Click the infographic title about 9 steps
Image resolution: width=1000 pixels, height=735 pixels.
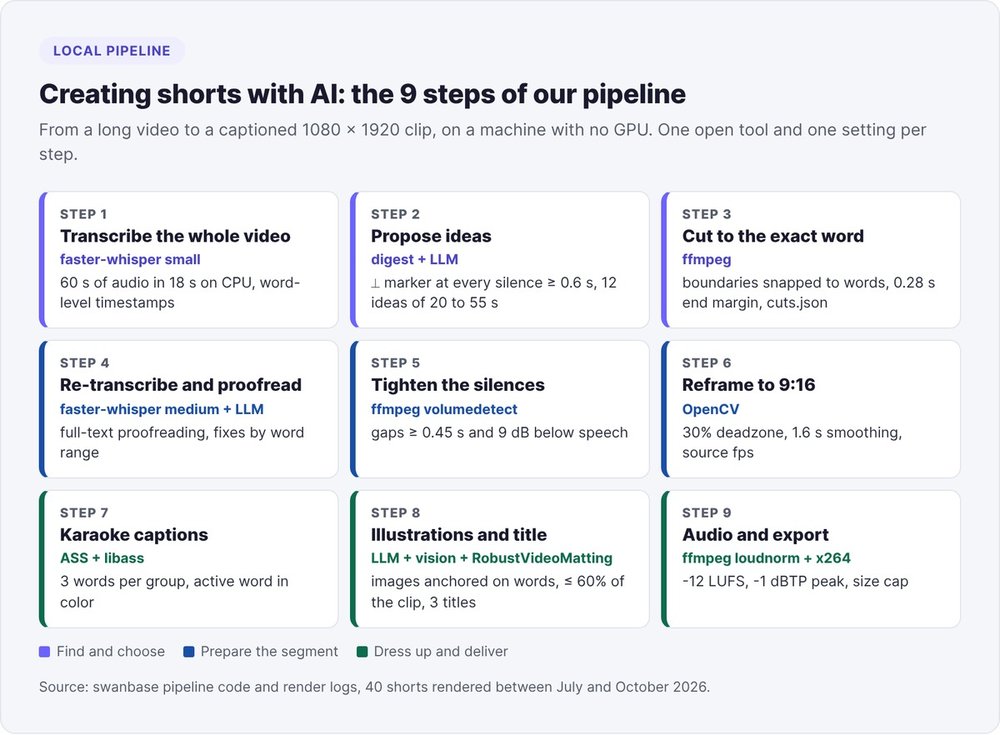pos(362,94)
